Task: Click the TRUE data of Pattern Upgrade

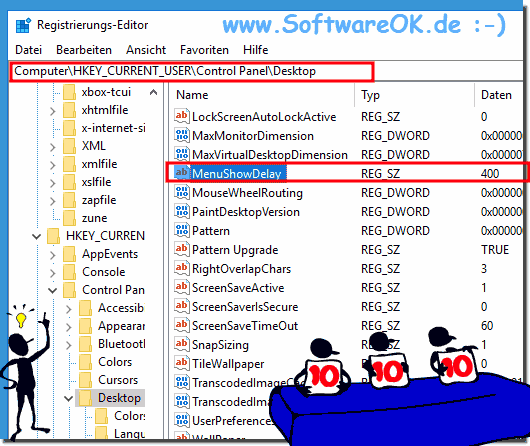Action: (x=495, y=250)
